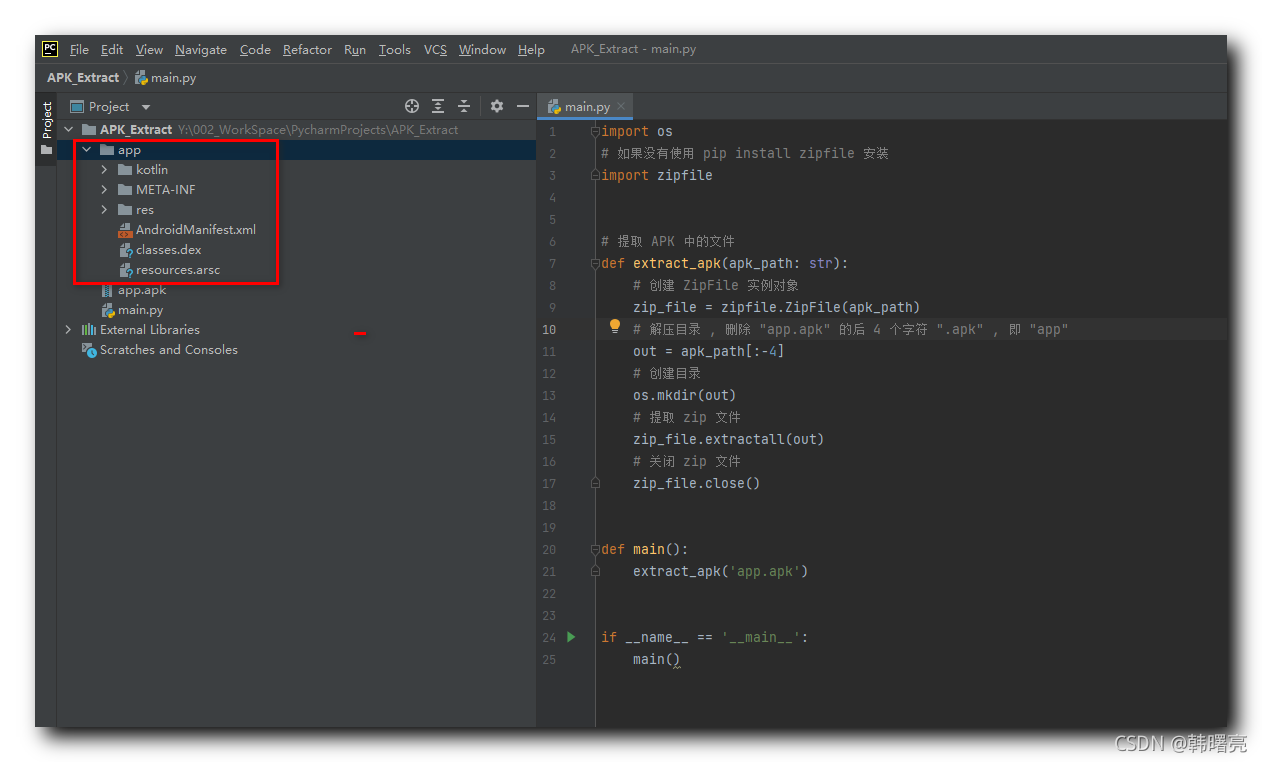This screenshot has width=1262, height=762.
Task: Click the APK_Extract breadcrumb
Action: click(83, 77)
